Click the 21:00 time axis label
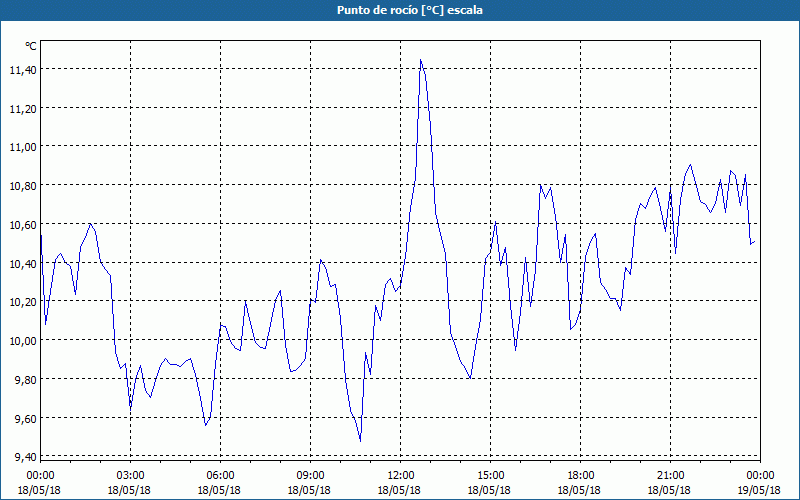Viewport: 800px width, 500px height. click(x=670, y=476)
